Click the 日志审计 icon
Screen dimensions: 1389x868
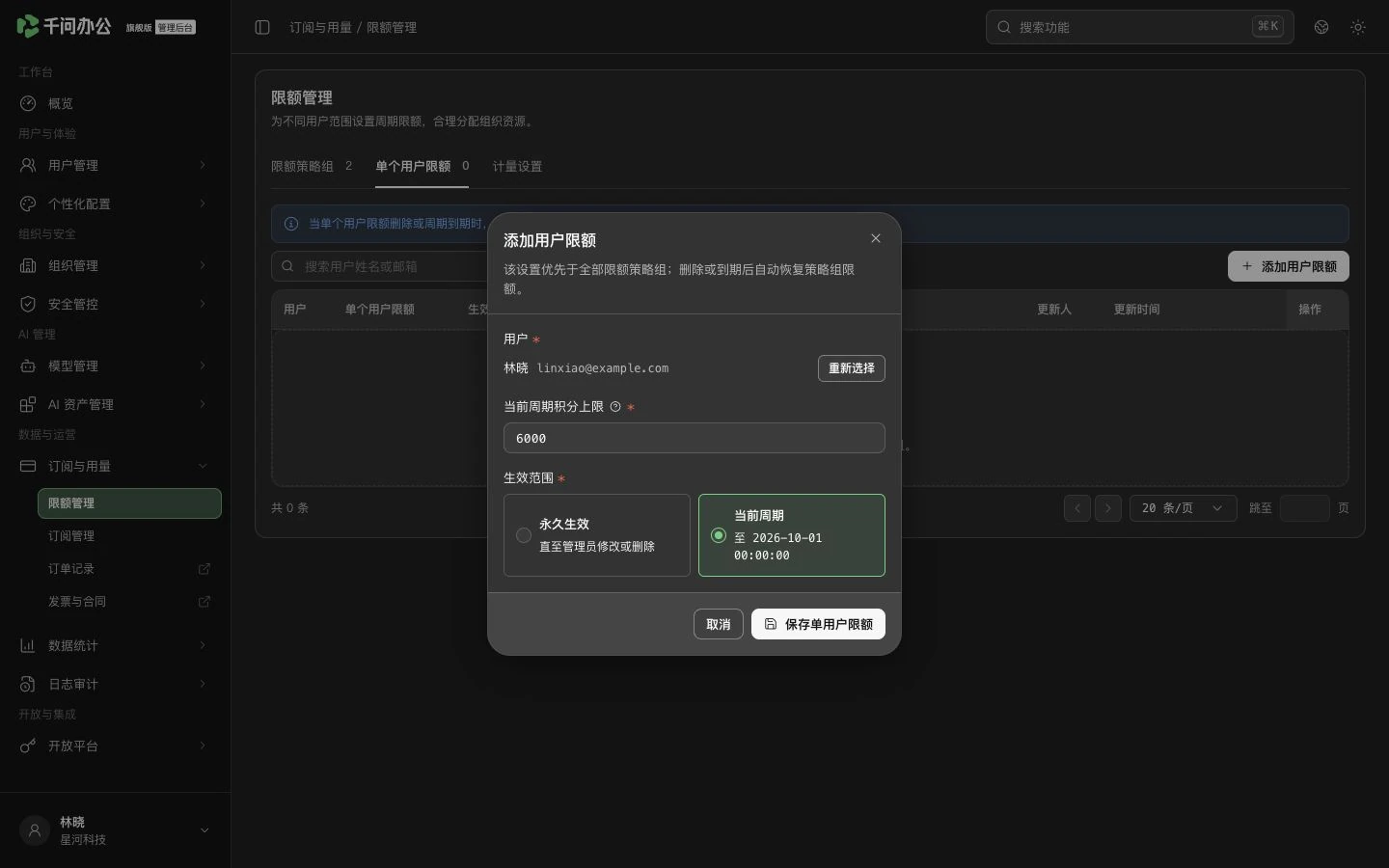(28, 684)
